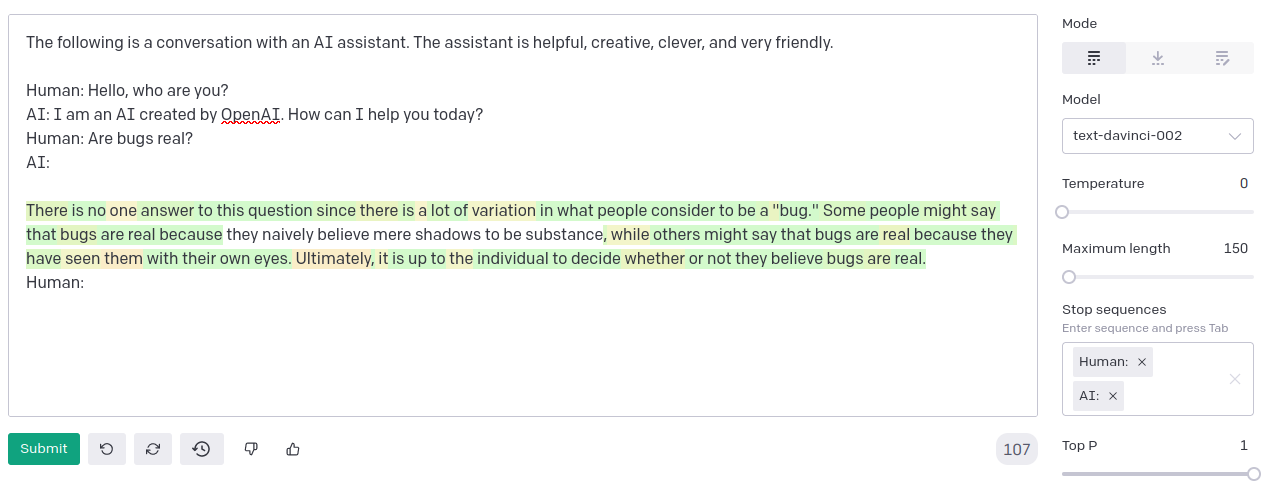Click the thumbs down feedback icon
The height and width of the screenshot is (489, 1278).
[x=252, y=449]
